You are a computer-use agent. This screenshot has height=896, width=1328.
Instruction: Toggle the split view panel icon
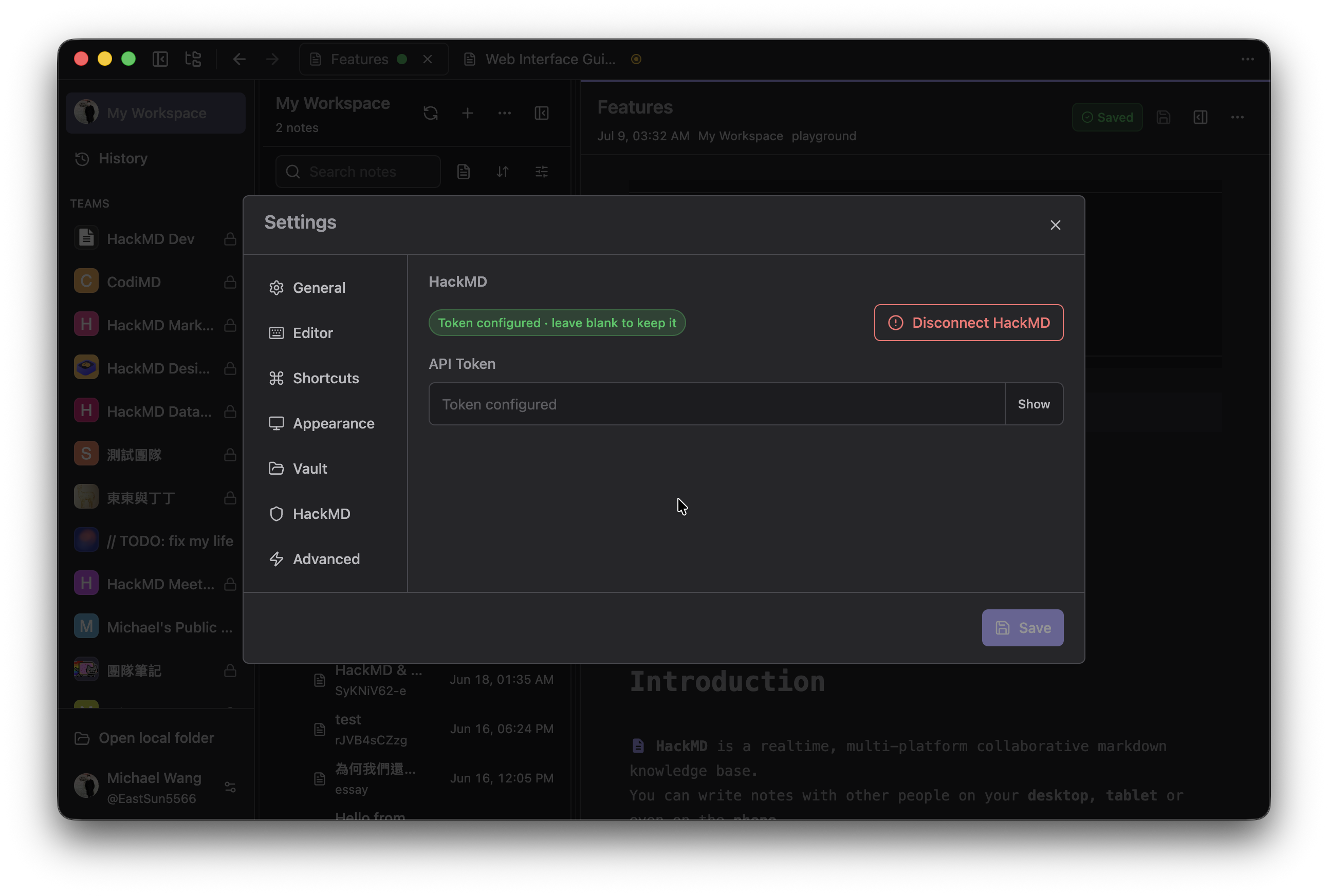[1200, 117]
